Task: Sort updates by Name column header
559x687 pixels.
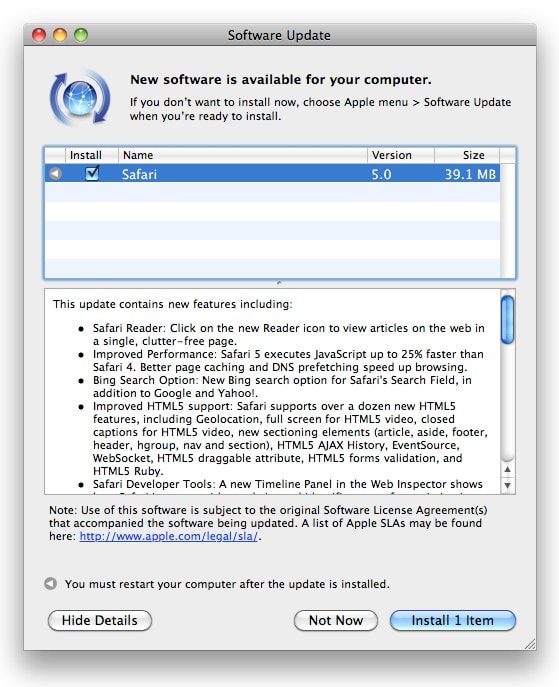Action: pyautogui.click(x=242, y=155)
